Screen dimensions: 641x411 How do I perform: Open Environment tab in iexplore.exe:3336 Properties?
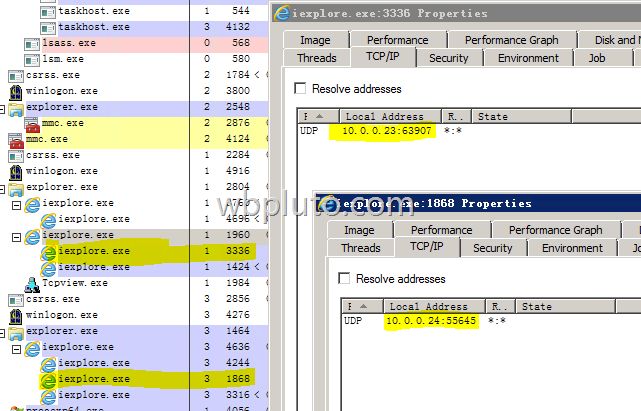pos(528,58)
